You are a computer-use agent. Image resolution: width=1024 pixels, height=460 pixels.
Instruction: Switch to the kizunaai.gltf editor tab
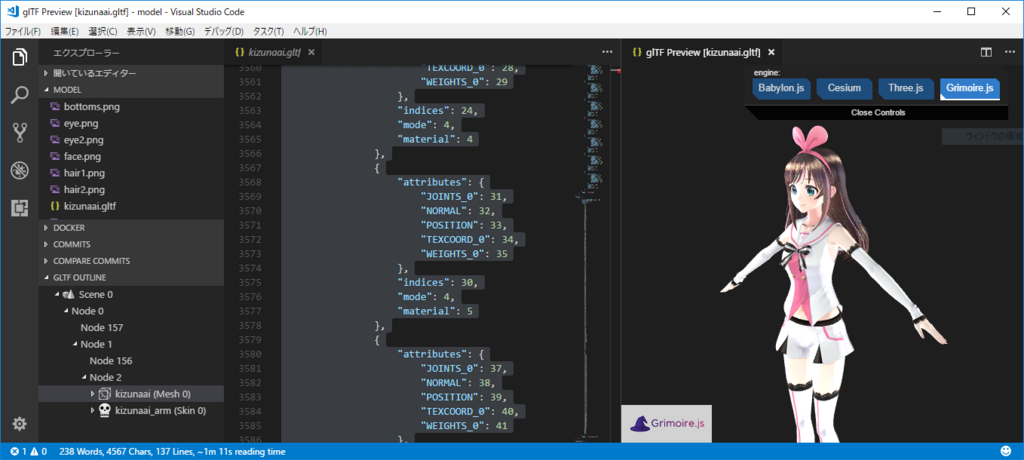pos(272,52)
